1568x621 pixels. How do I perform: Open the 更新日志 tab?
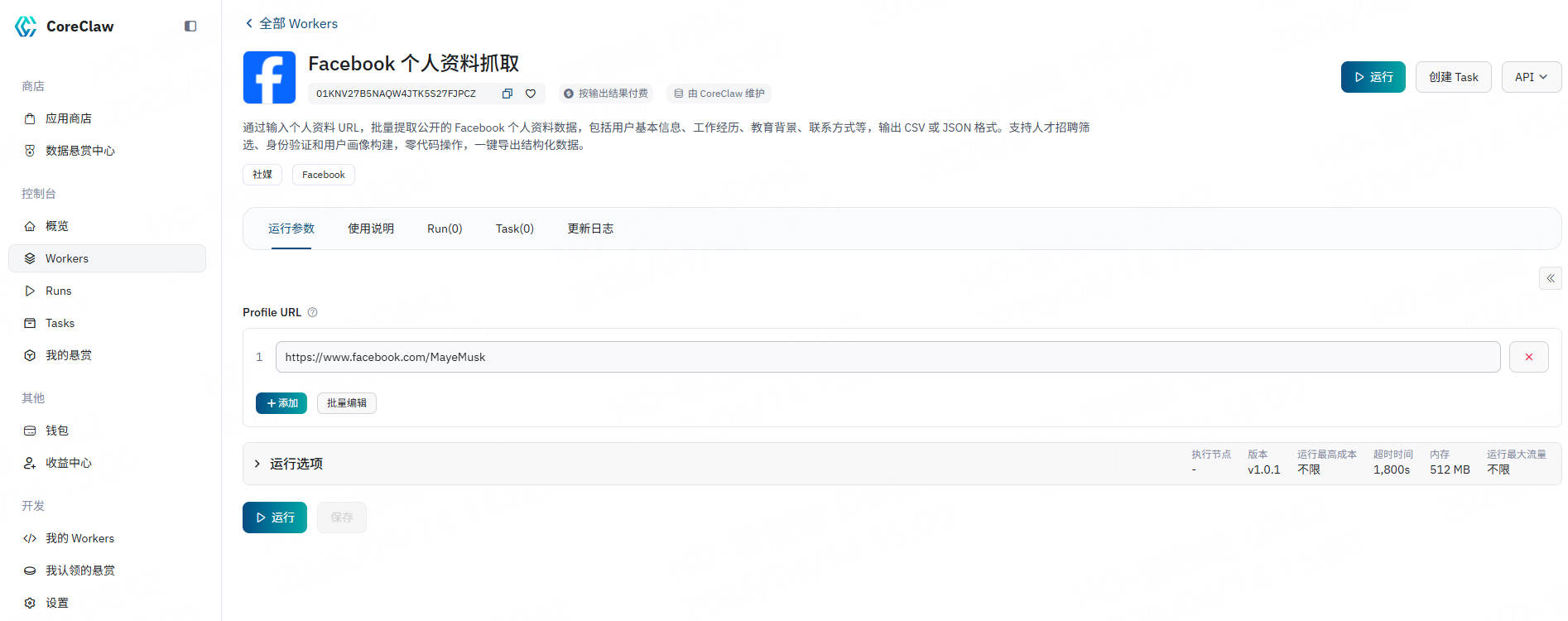589,229
